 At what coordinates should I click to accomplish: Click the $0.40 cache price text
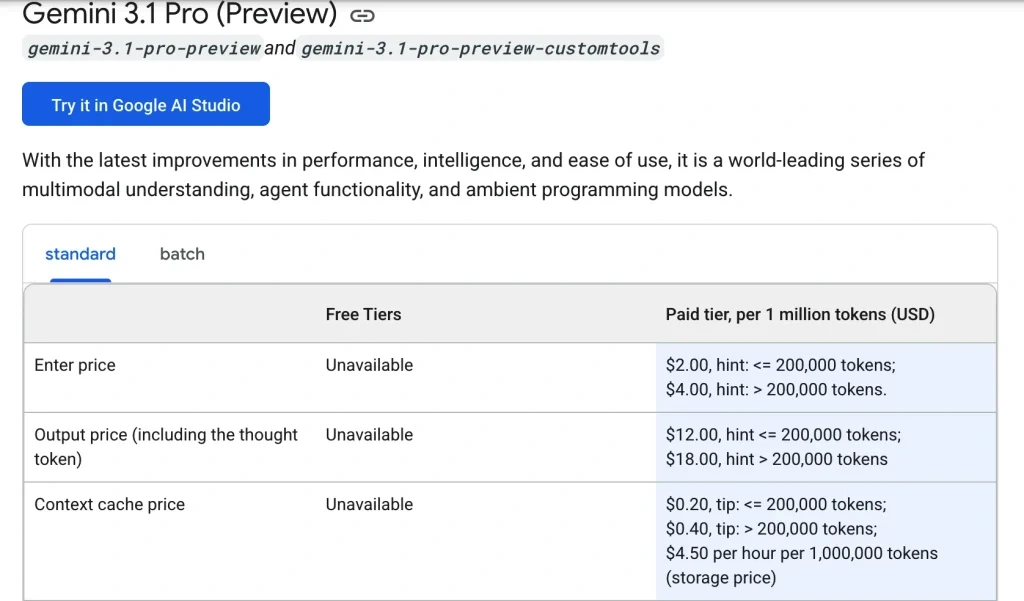(x=771, y=528)
